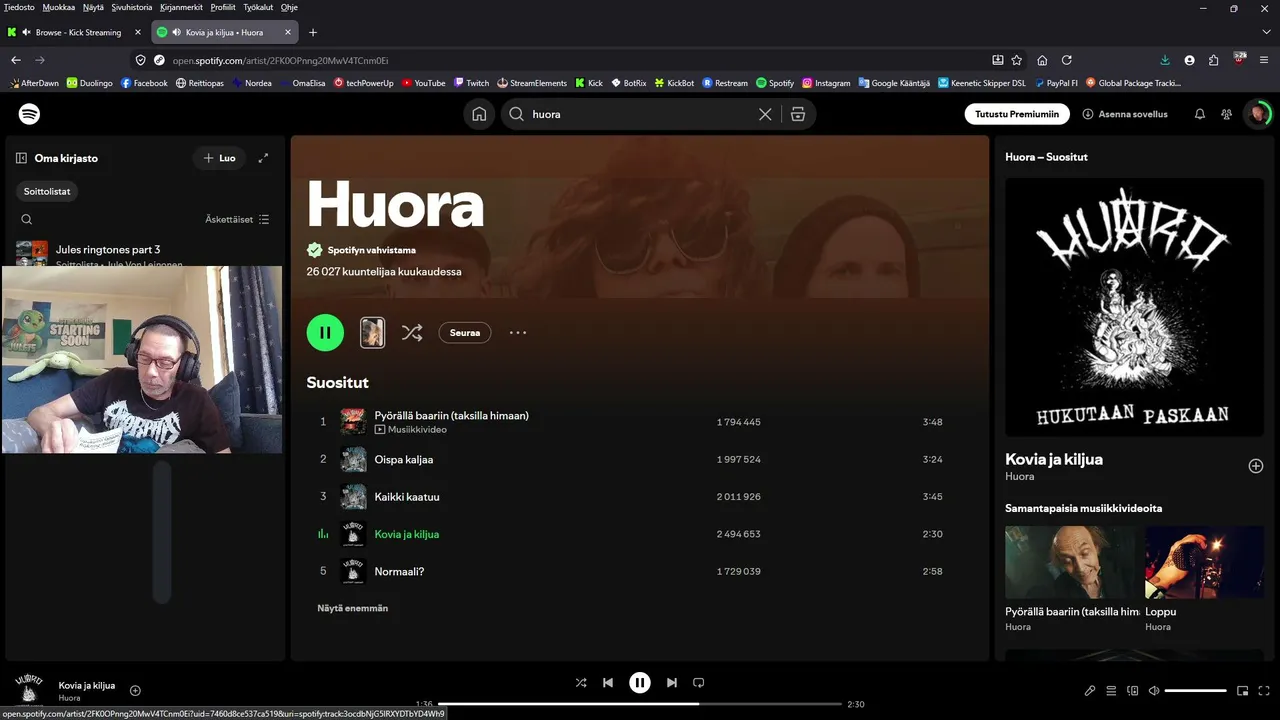Open the Näytä menu
Screen dimensions: 1280x720
tap(93, 7)
